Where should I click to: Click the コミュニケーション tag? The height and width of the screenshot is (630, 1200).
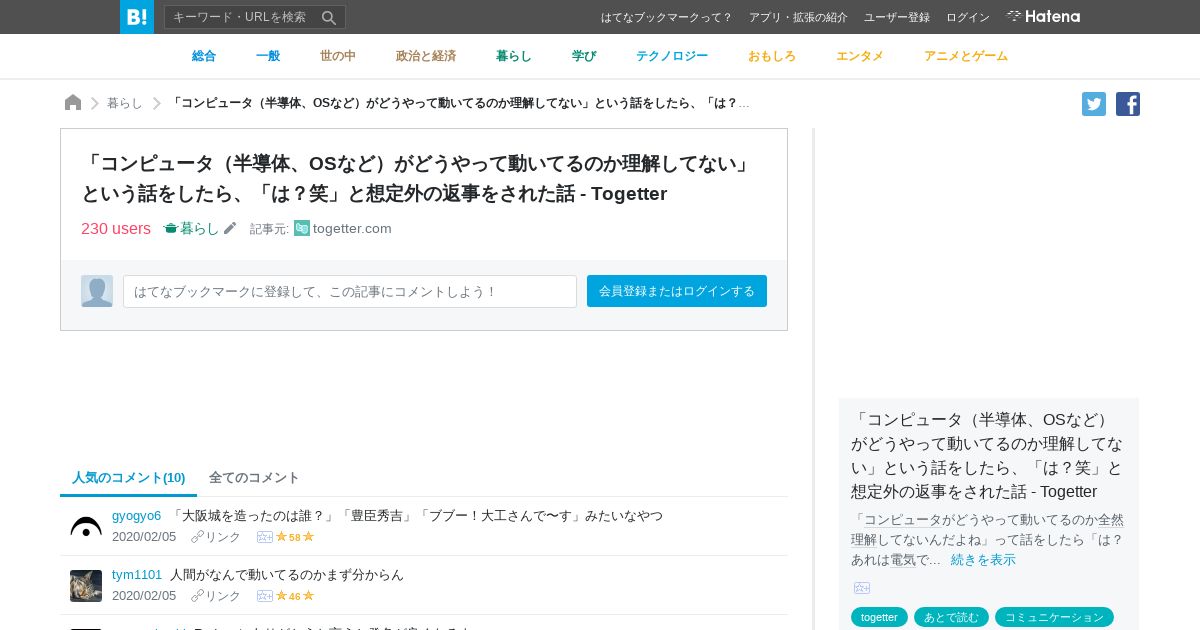(1054, 617)
